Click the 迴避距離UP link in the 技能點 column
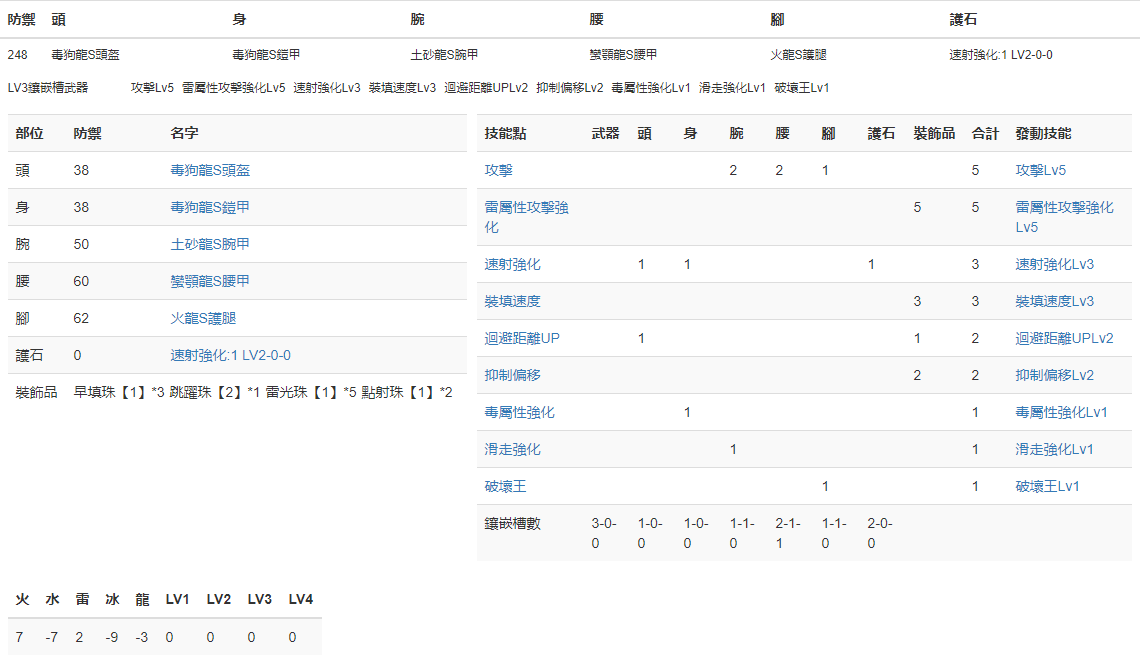This screenshot has height=664, width=1145. [x=522, y=339]
